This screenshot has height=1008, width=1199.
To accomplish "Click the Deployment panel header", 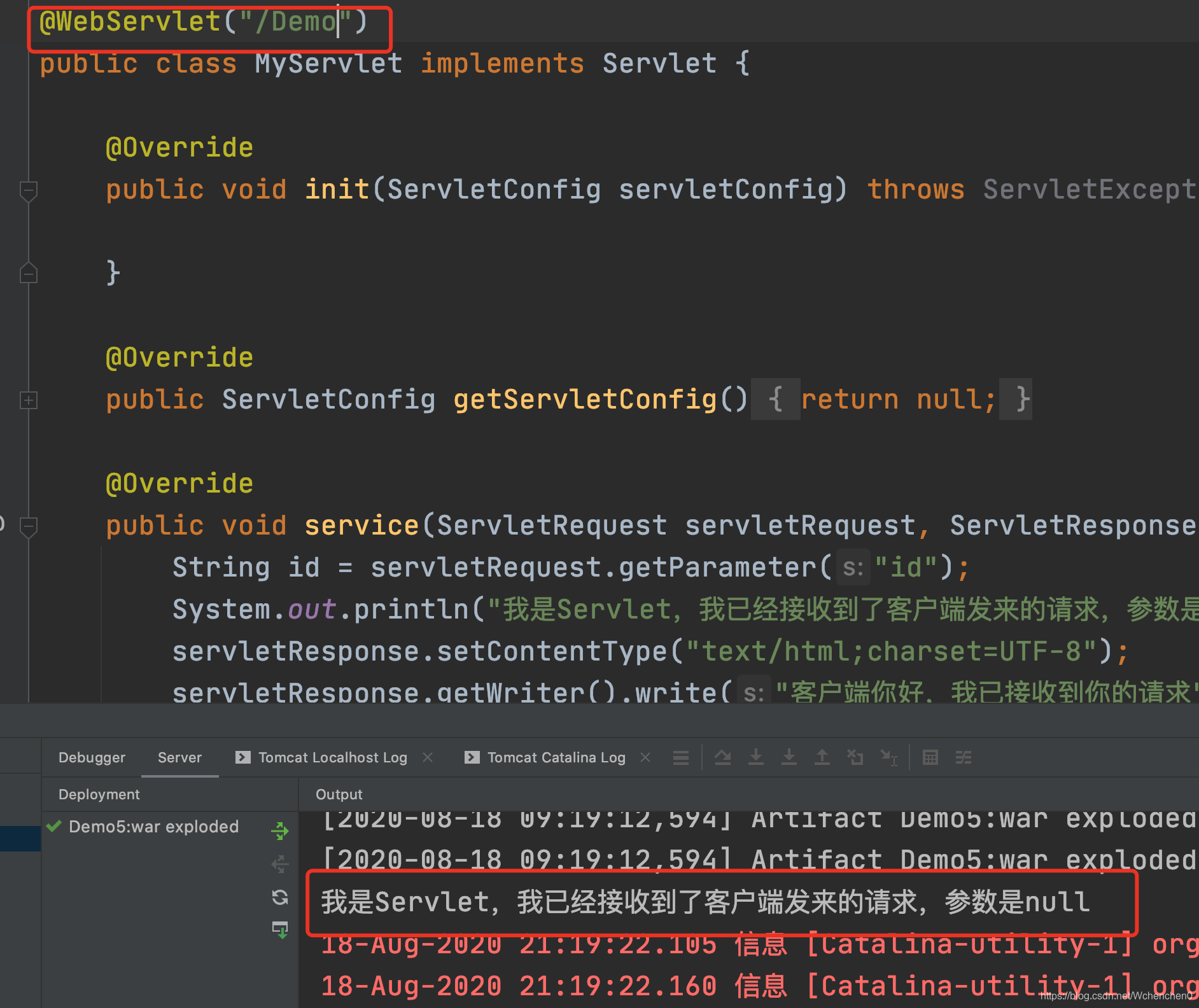I will (x=99, y=794).
